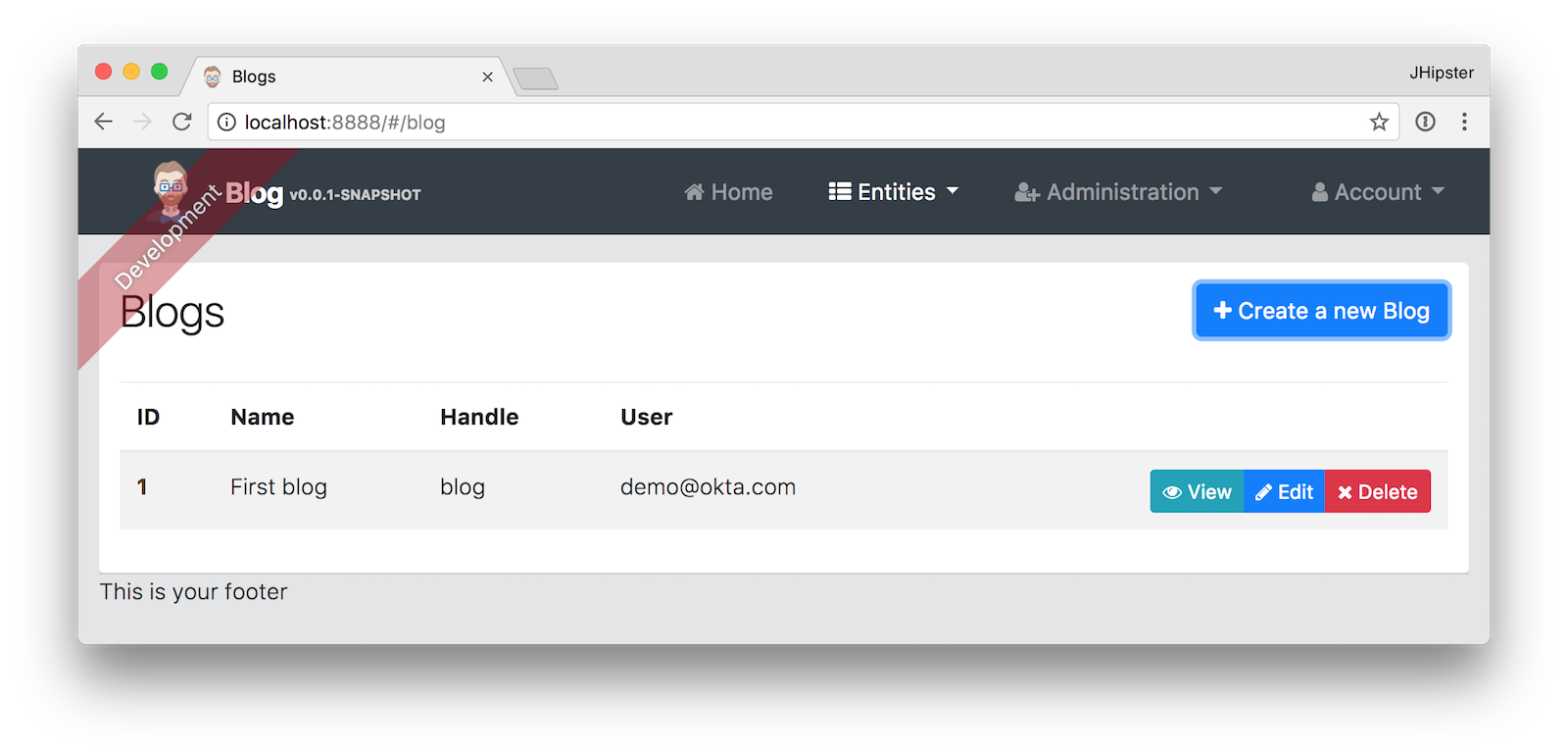
Task: View the First blog entry
Action: [x=1197, y=491]
